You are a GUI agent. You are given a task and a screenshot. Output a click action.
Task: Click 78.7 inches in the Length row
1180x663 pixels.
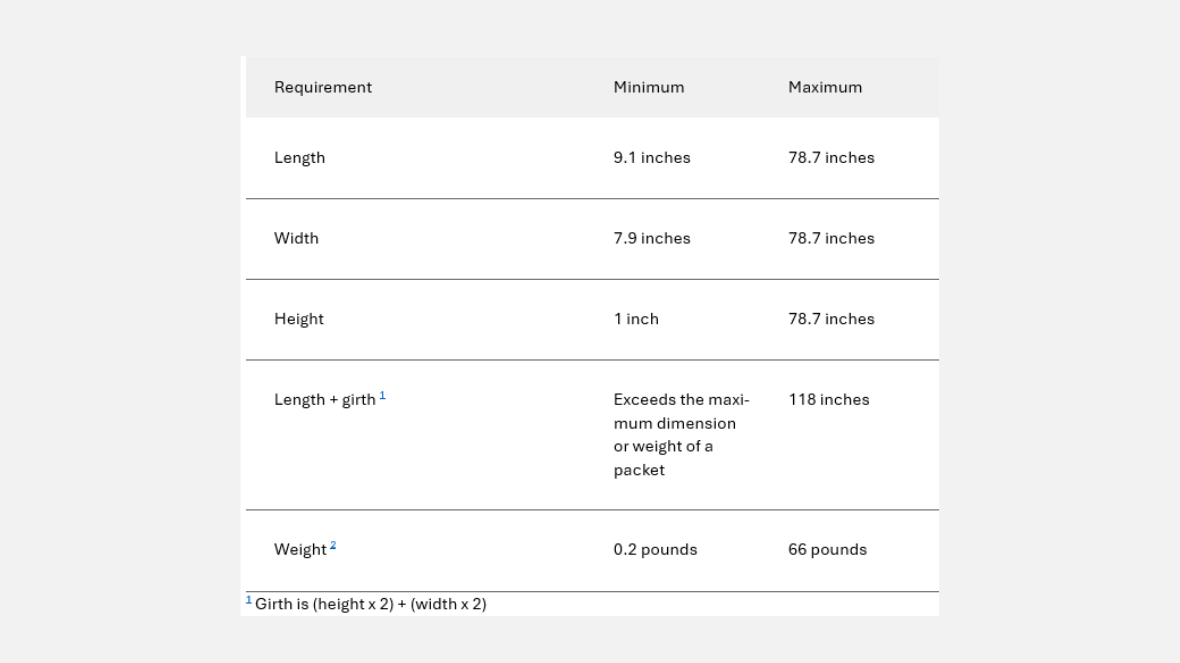[831, 158]
